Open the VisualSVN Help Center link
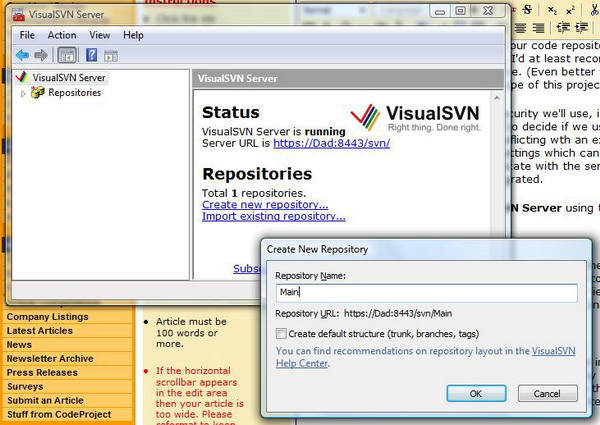Screen dimensions: 600x425 553,351
